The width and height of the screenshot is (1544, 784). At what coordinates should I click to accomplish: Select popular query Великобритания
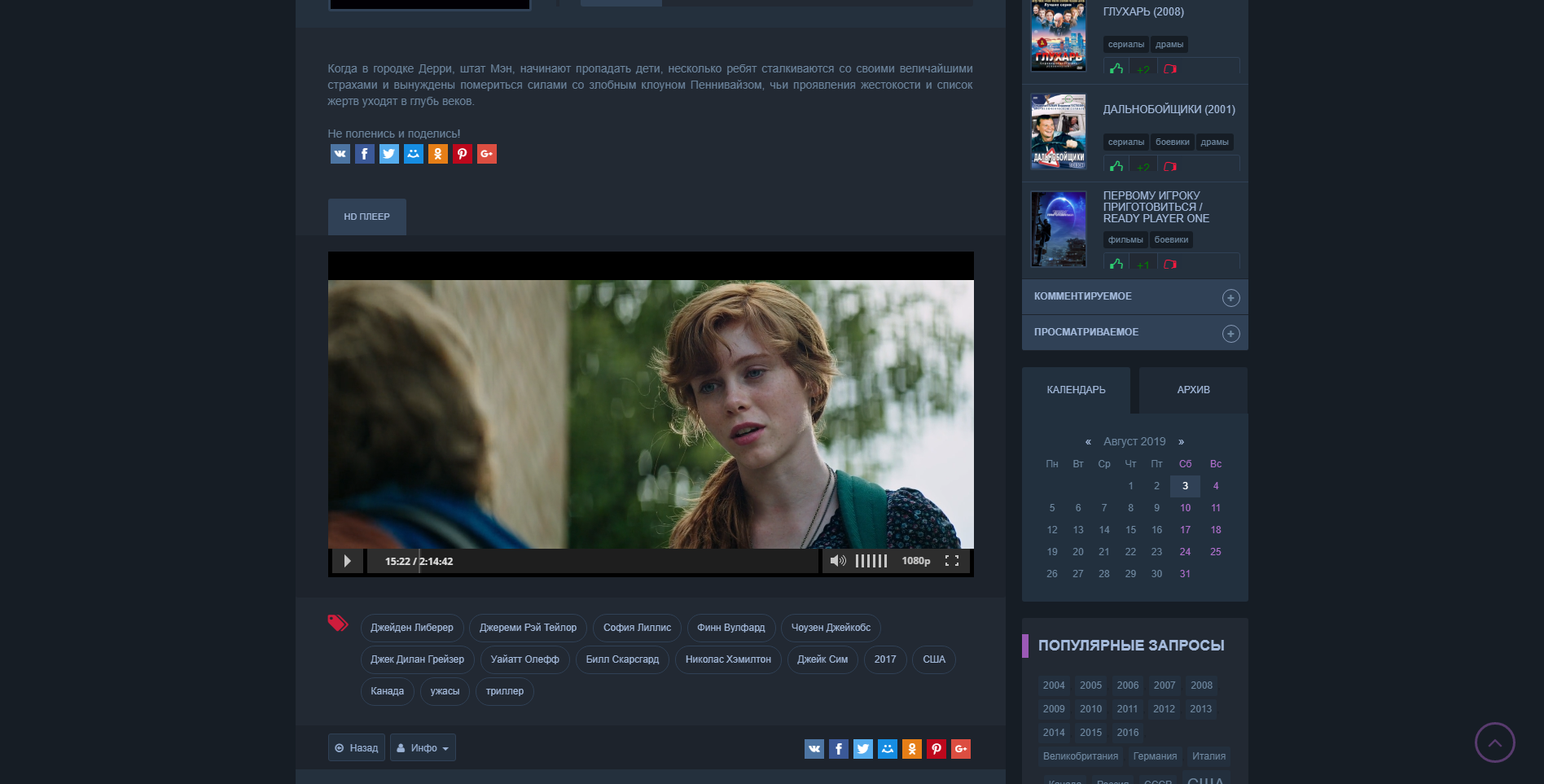click(1081, 756)
